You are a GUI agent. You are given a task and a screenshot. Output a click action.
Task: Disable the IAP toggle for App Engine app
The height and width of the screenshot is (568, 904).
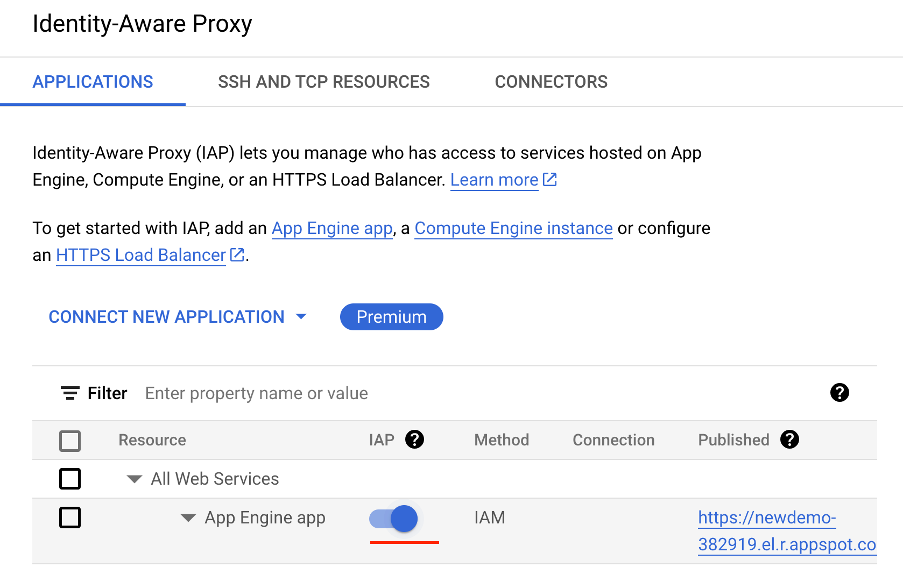(394, 518)
